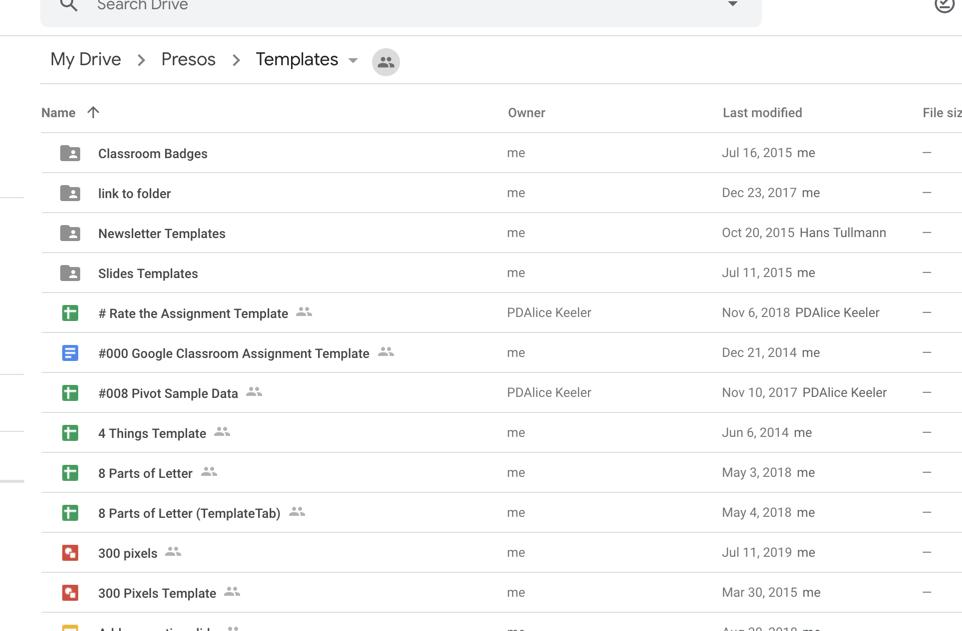
Task: Select 8 Parts of Letter (TemplateTab) file
Action: point(190,513)
